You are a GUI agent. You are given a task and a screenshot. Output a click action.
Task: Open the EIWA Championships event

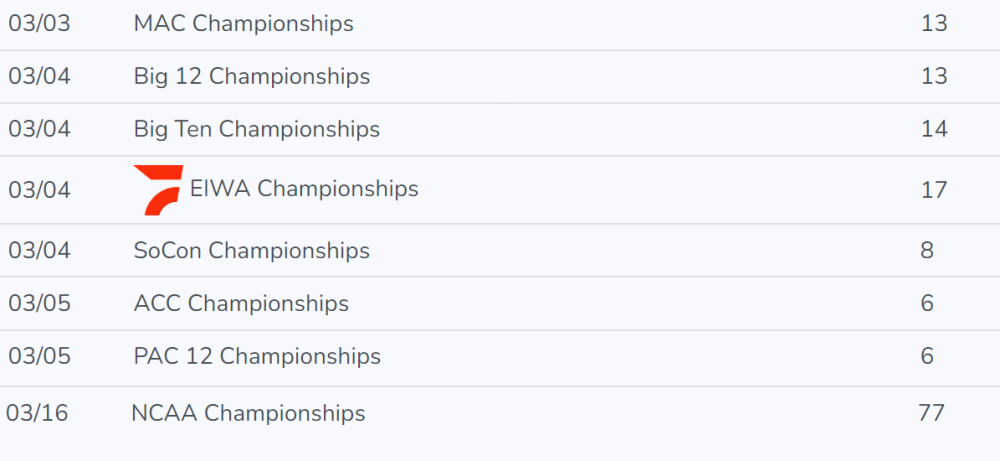pyautogui.click(x=304, y=189)
